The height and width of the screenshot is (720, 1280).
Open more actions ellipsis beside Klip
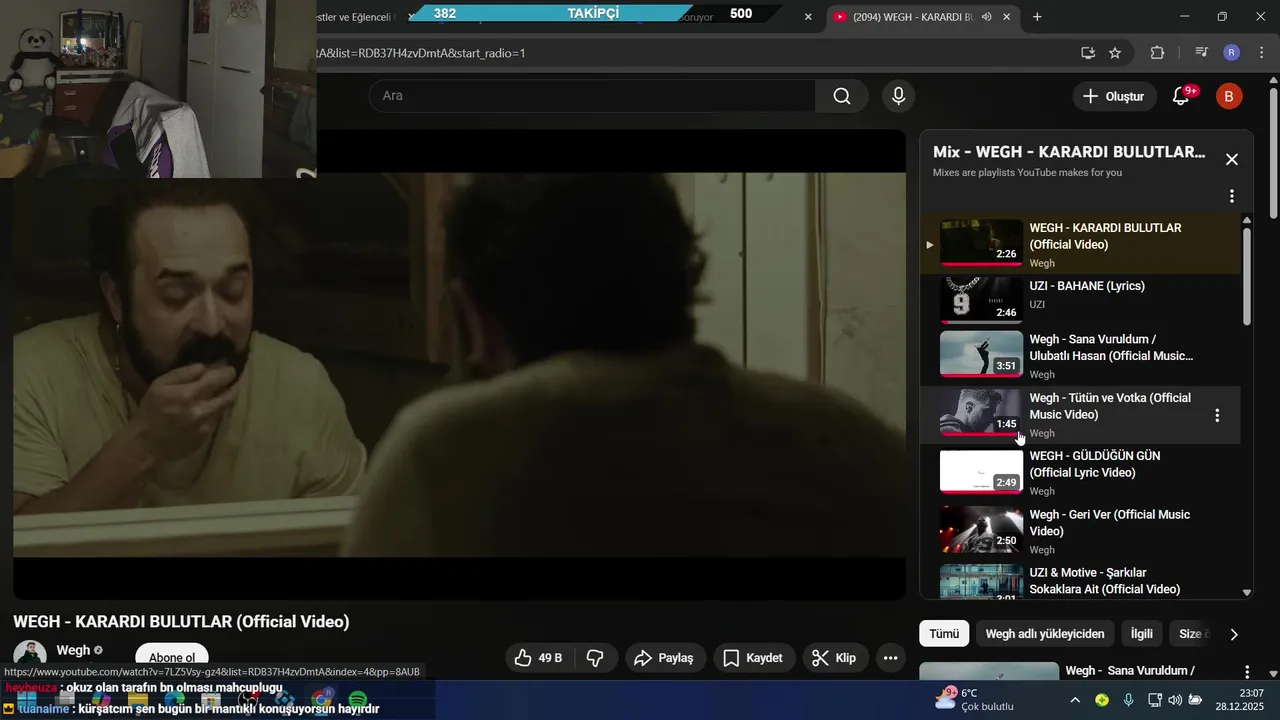[x=890, y=658]
